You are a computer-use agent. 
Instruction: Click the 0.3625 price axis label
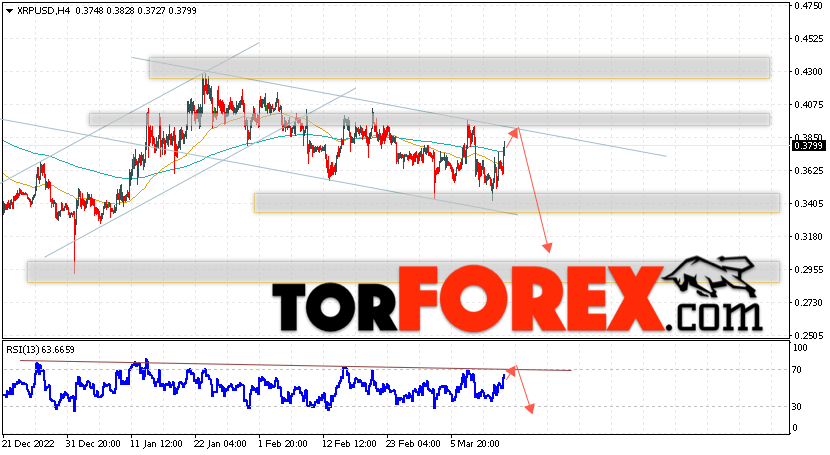pos(809,170)
